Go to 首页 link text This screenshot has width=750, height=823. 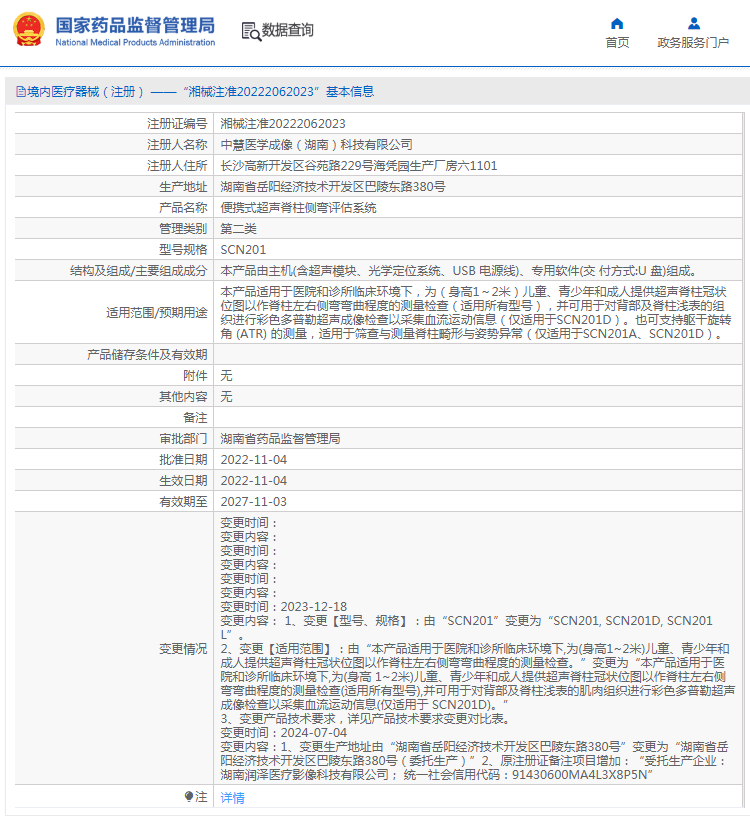click(x=617, y=43)
